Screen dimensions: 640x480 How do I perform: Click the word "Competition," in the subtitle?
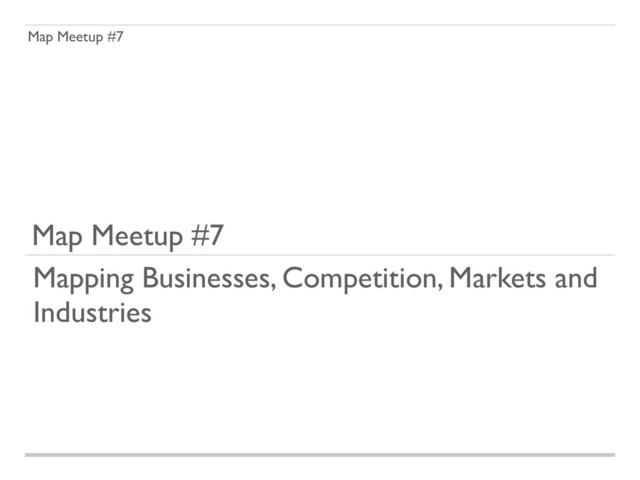pyautogui.click(x=363, y=280)
